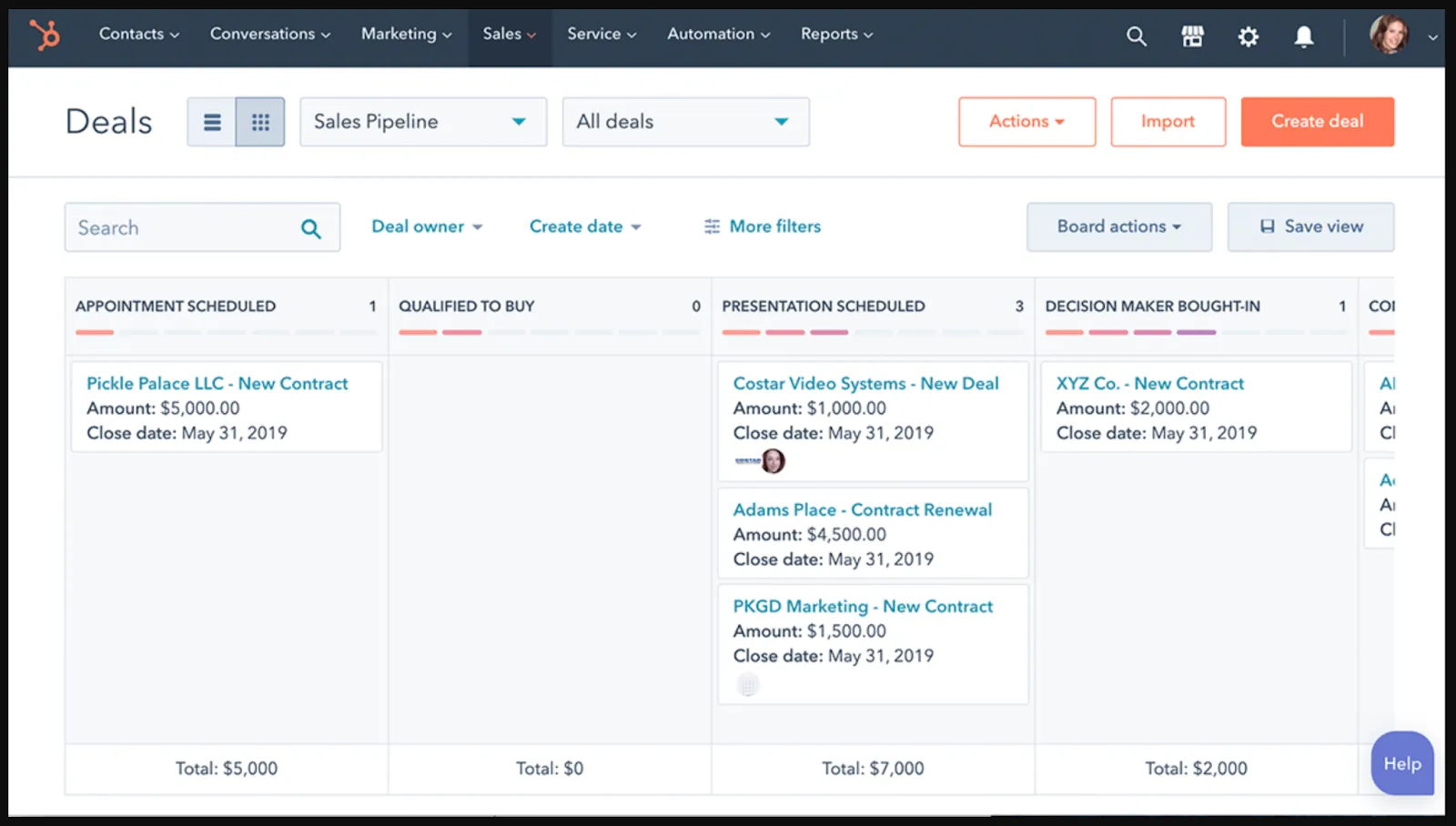Image resolution: width=1456 pixels, height=826 pixels.
Task: Open the PKGD Marketing - New Contract deal
Action: tap(863, 606)
